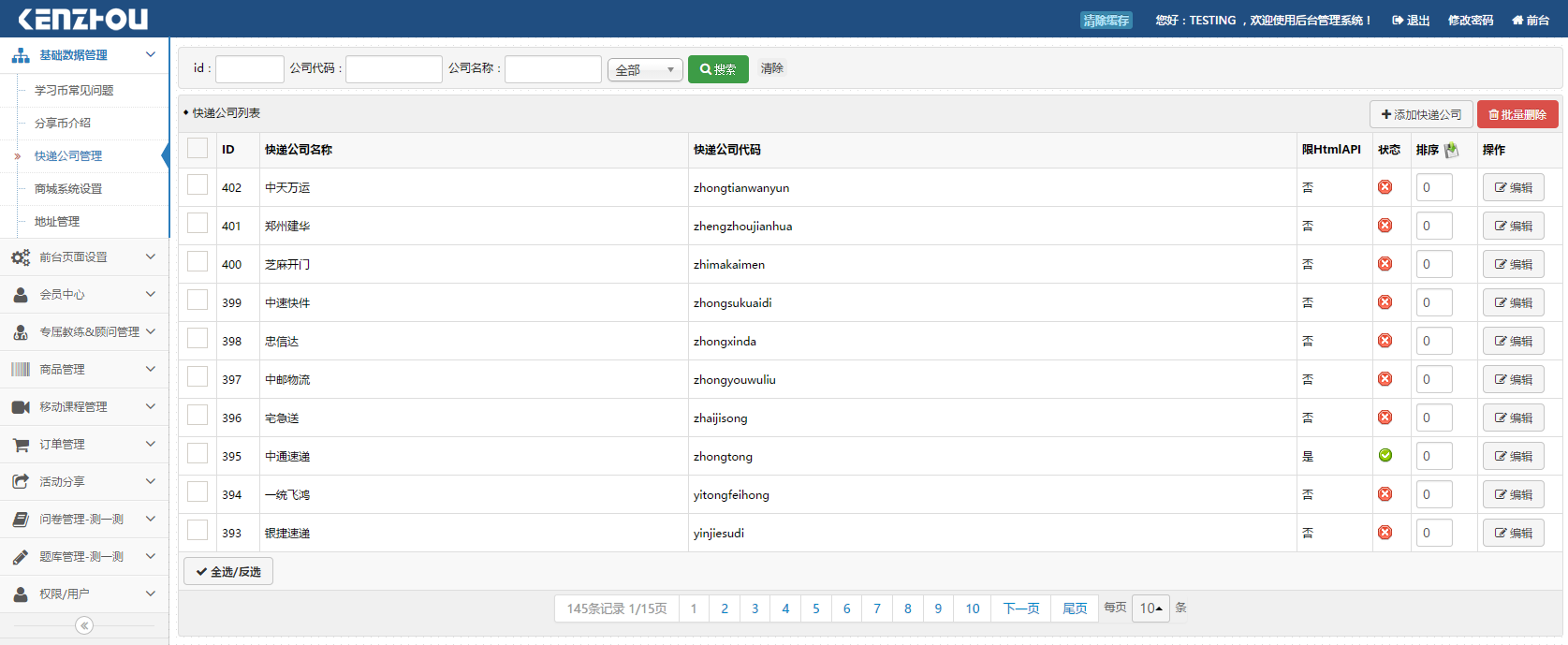The image size is (1568, 645).
Task: Open 分享币介绍 submenu item
Action: 63,124
